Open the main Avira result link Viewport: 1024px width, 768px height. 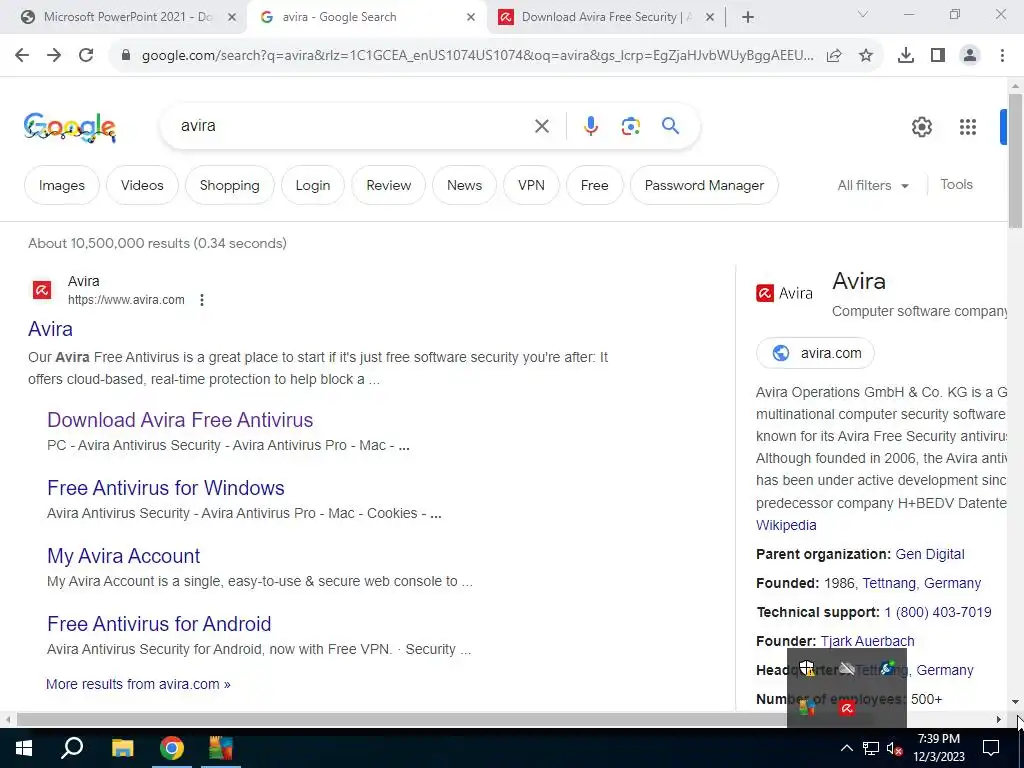(50, 329)
